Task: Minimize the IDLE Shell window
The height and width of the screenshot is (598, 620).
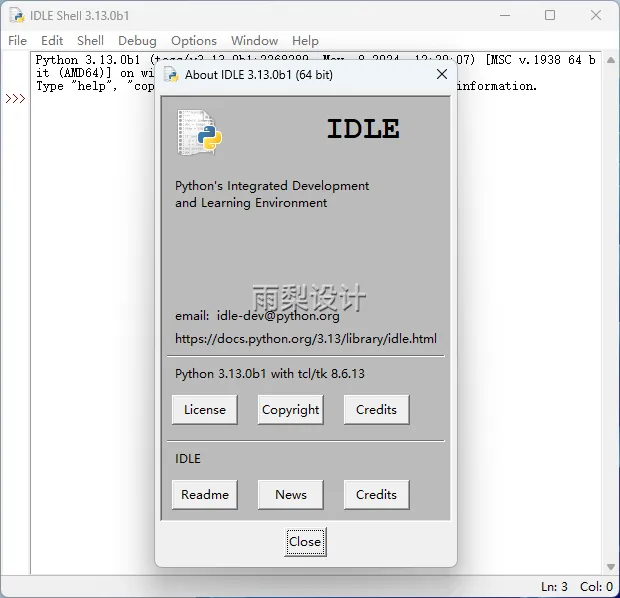Action: 505,15
